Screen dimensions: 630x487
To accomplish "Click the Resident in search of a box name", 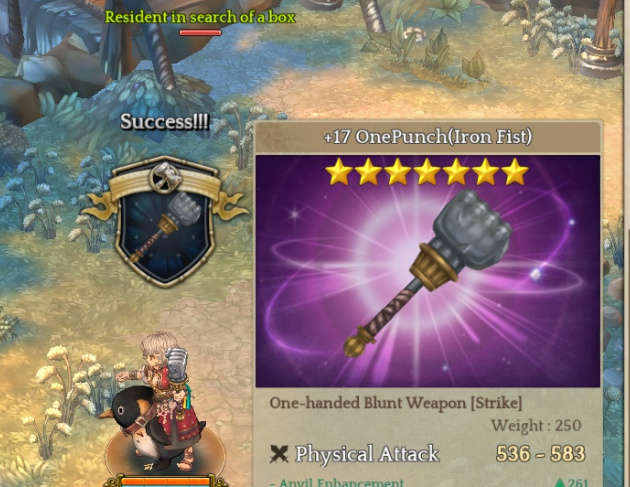I will point(200,17).
